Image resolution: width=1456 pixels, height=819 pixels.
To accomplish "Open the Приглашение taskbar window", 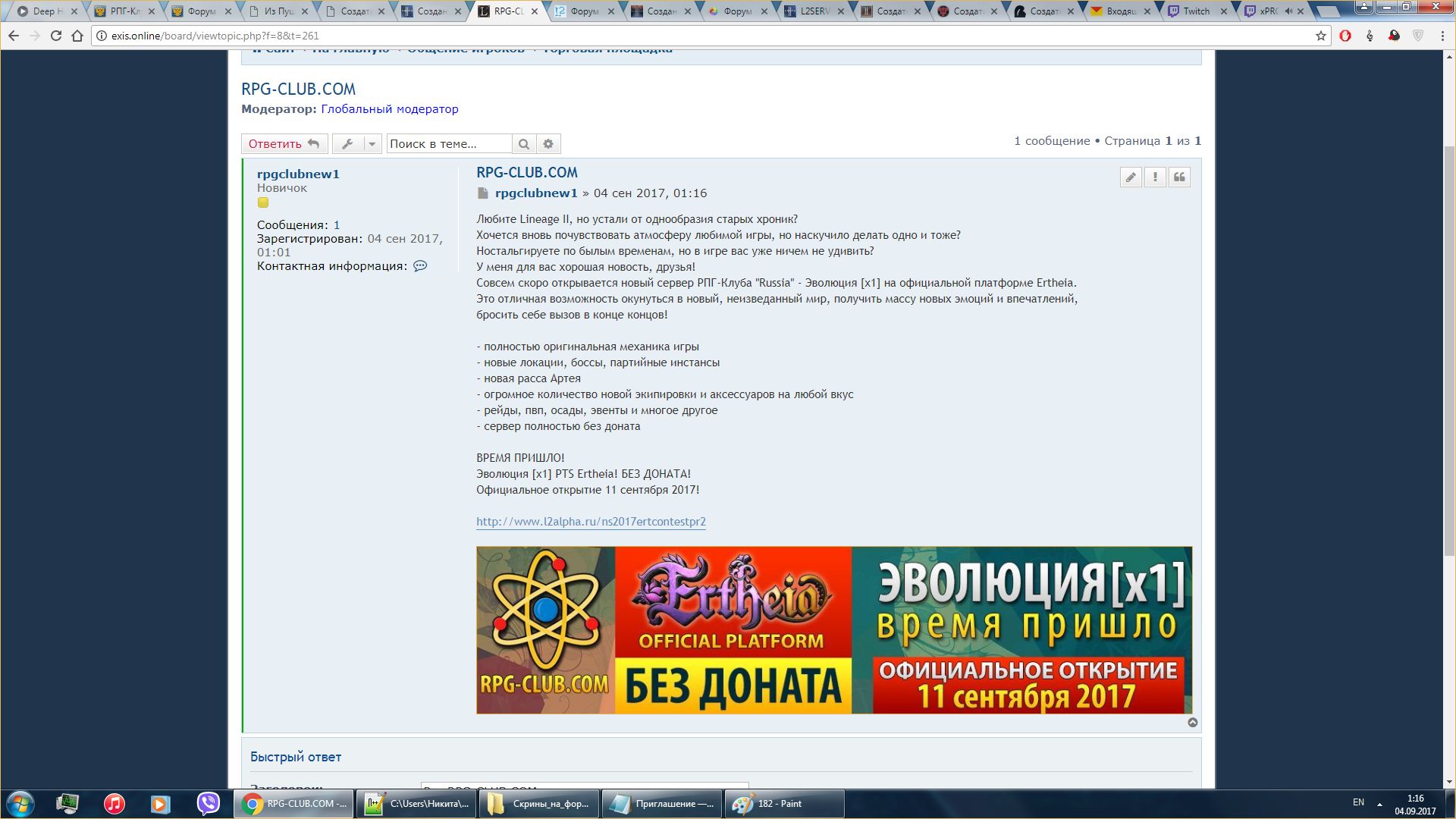I will coord(662,804).
